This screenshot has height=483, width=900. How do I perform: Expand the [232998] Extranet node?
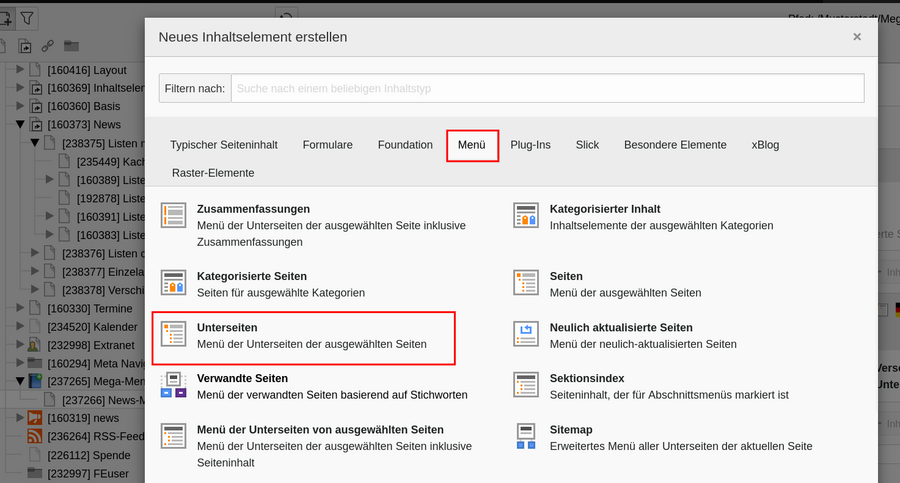tap(20, 345)
